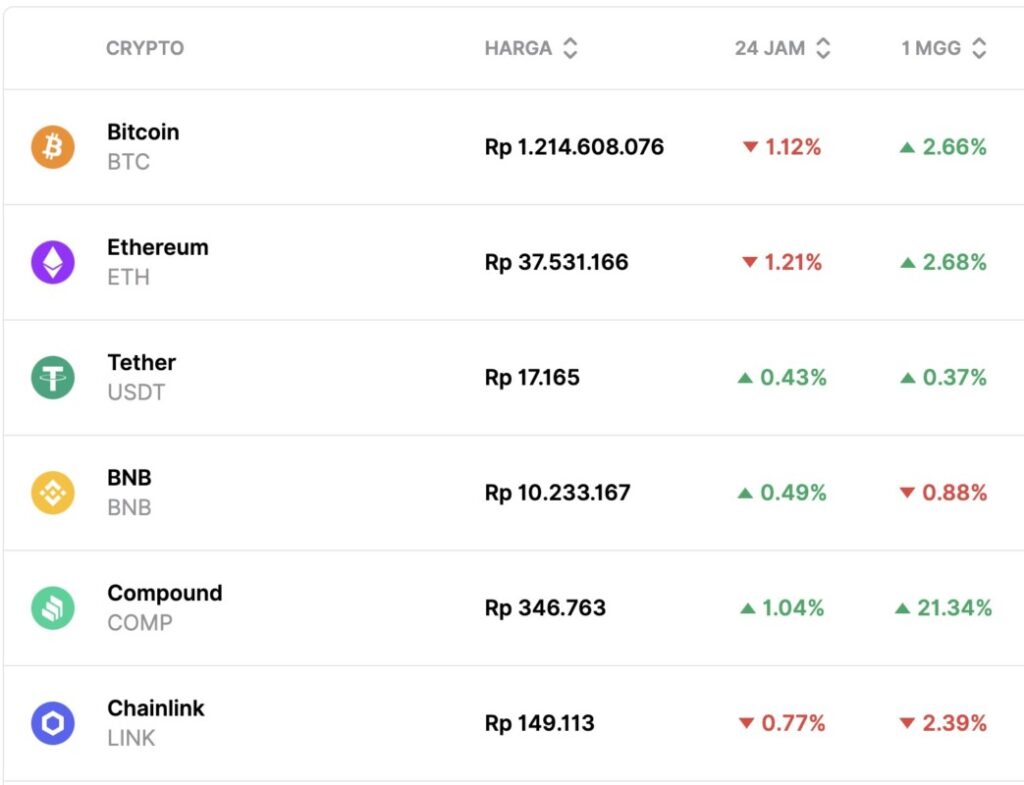Click the CRYPTO column header

pyautogui.click(x=145, y=48)
